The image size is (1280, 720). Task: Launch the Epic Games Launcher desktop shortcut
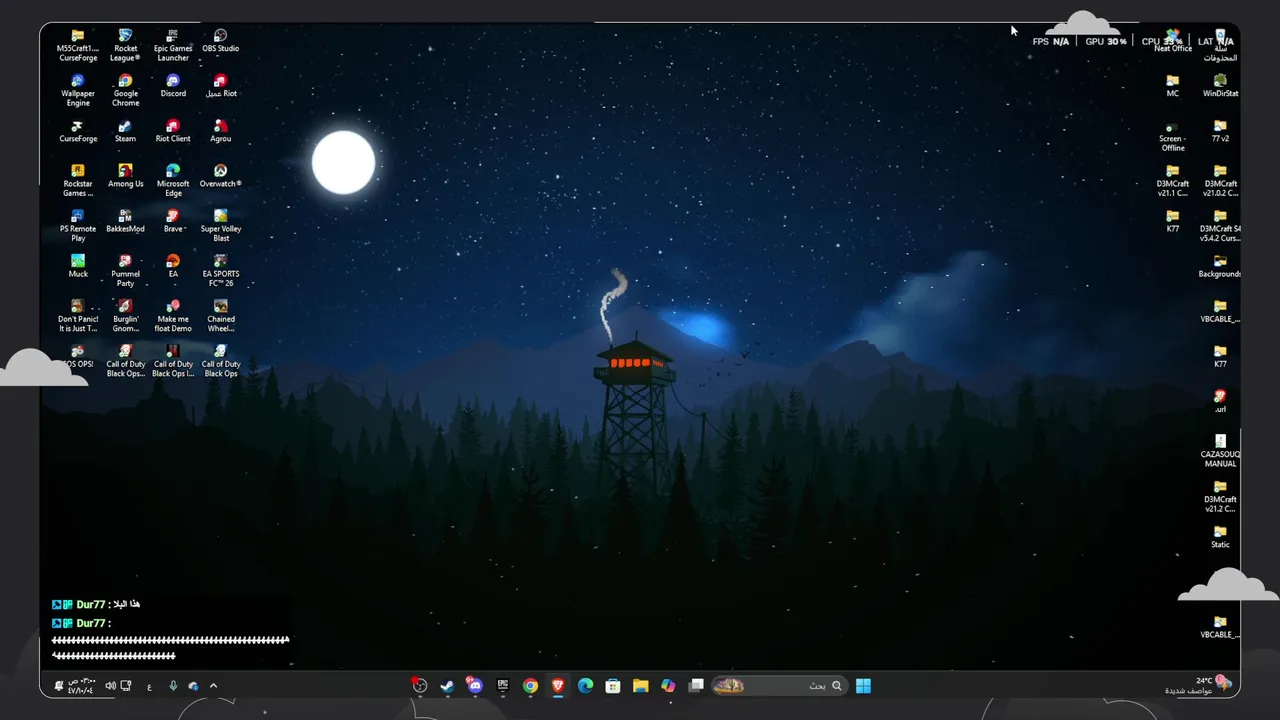pos(173,45)
